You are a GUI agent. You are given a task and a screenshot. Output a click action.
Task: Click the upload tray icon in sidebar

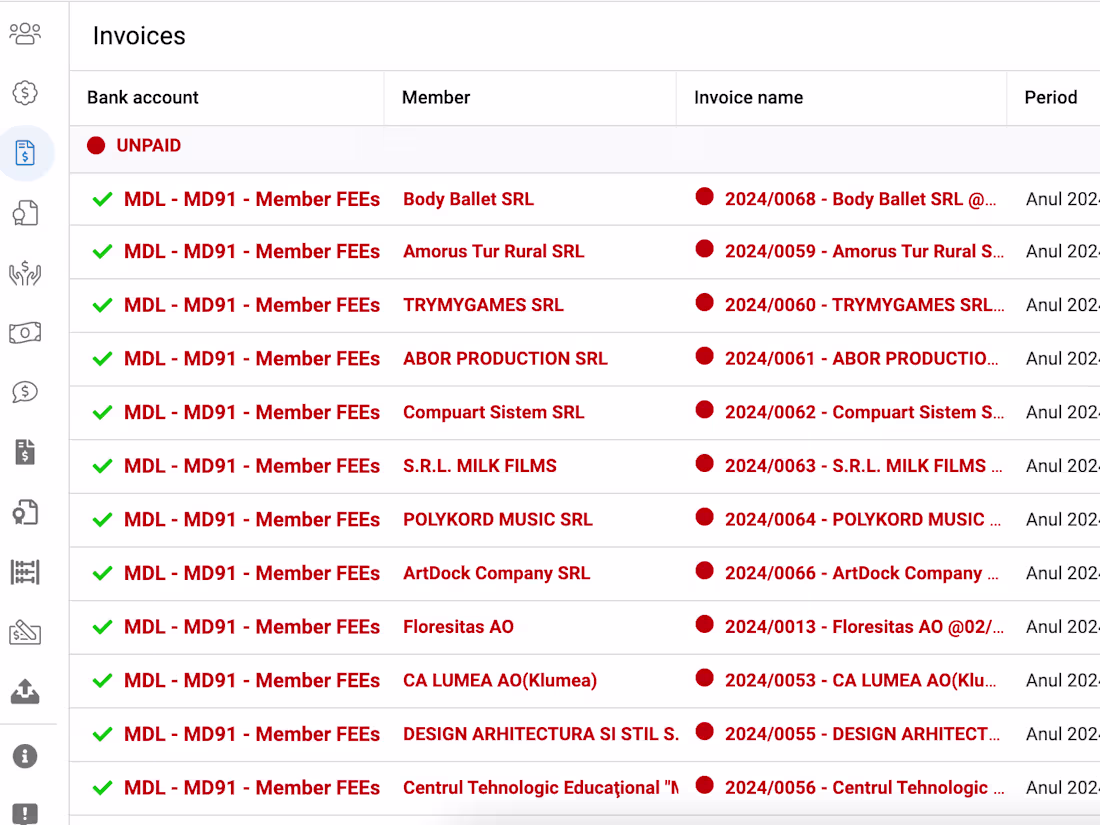click(25, 691)
